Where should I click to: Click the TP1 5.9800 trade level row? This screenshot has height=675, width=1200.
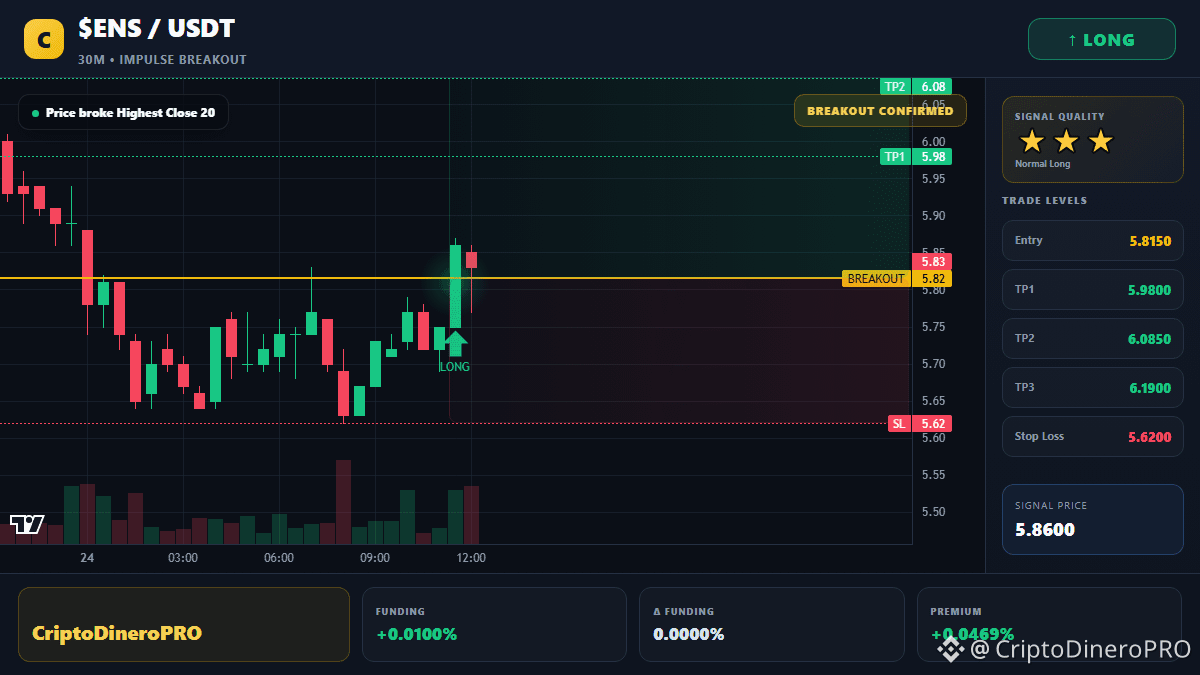point(1092,290)
